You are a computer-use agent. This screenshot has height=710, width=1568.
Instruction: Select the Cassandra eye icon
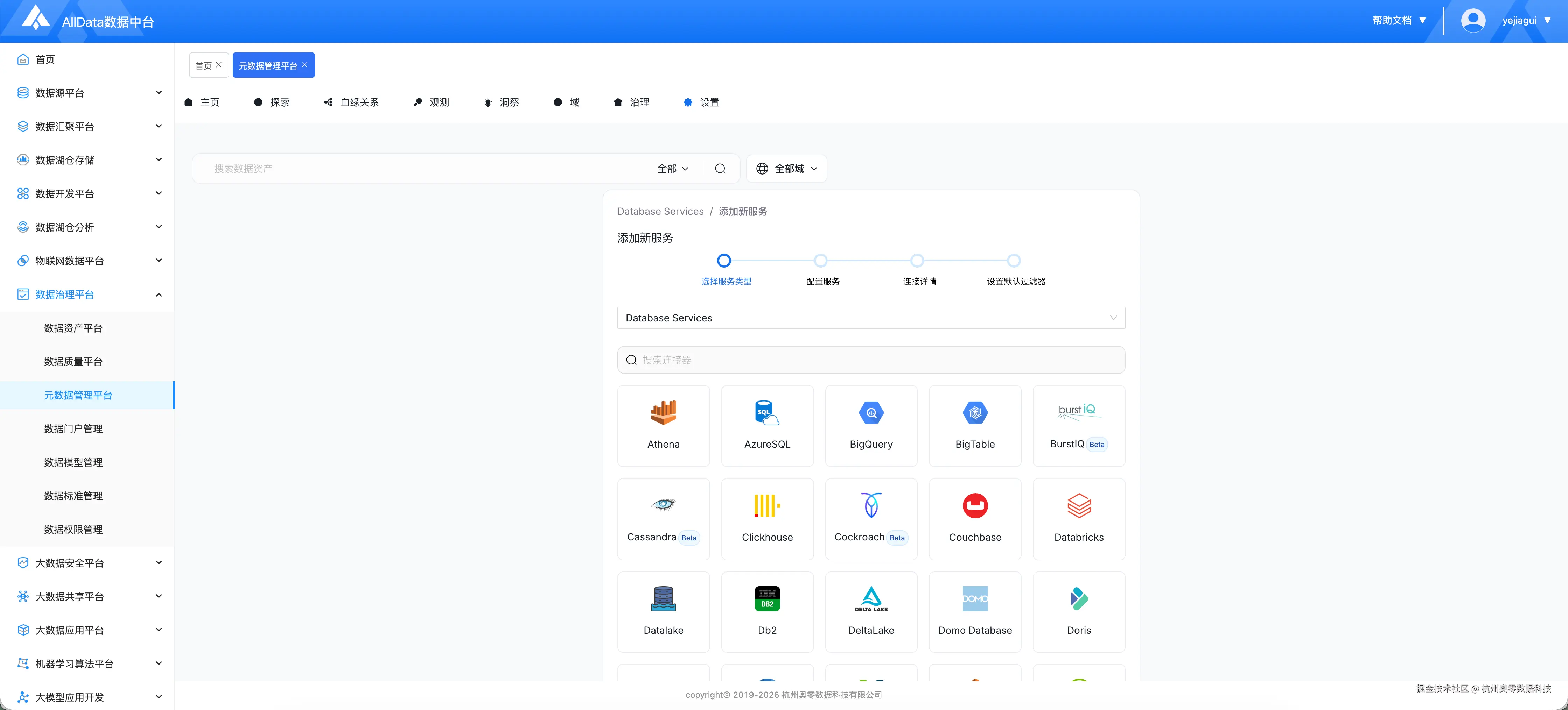coord(663,504)
